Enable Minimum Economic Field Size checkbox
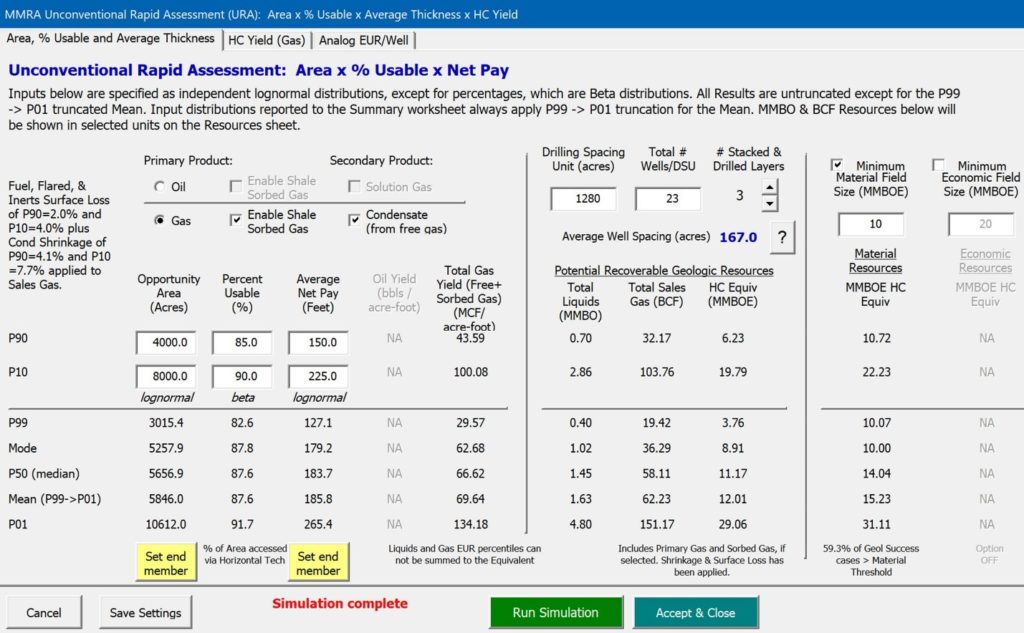 (938, 165)
